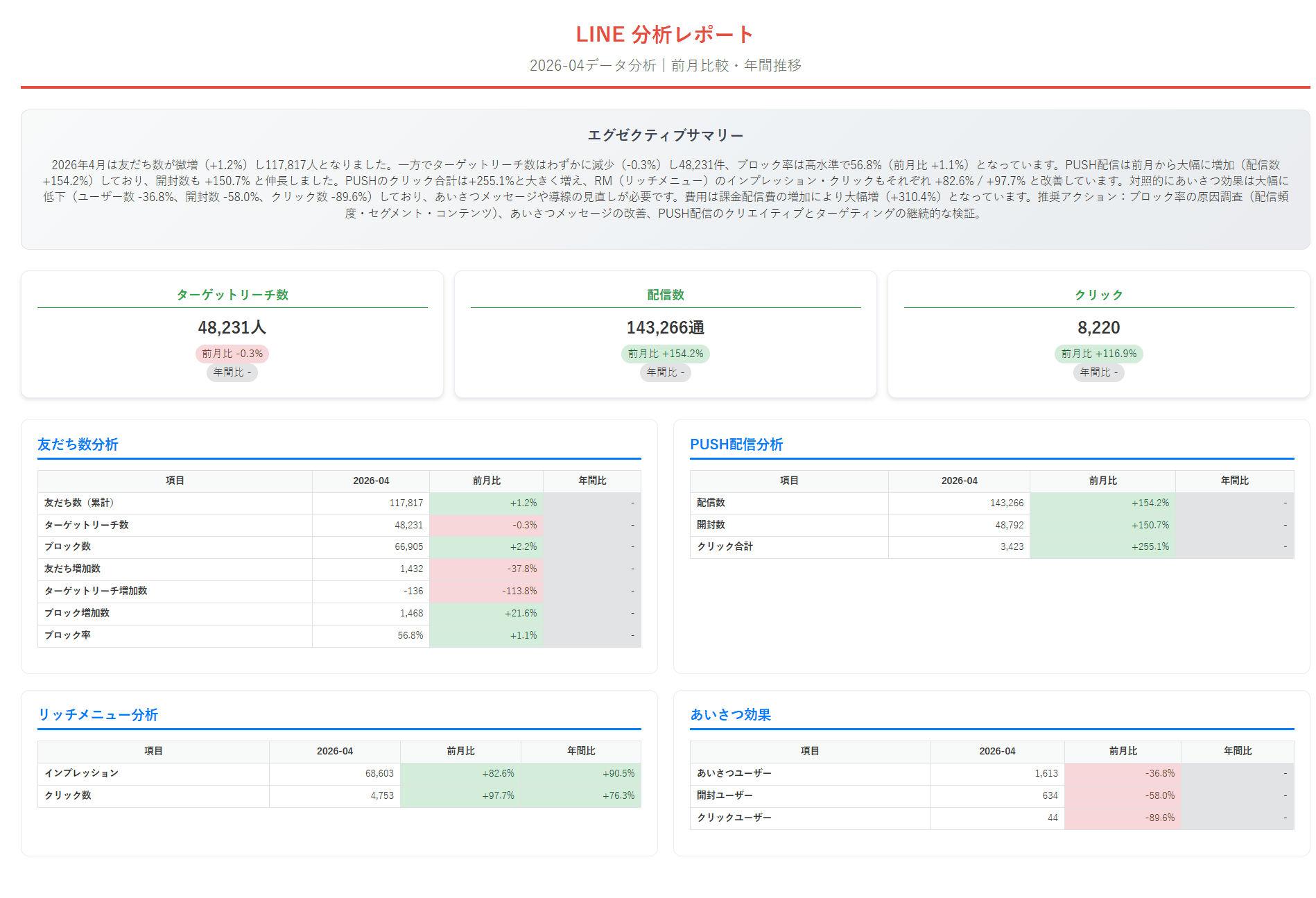Click the 前月比 +154.2% badge under 配信数
The width and height of the screenshot is (1316, 898).
(666, 354)
